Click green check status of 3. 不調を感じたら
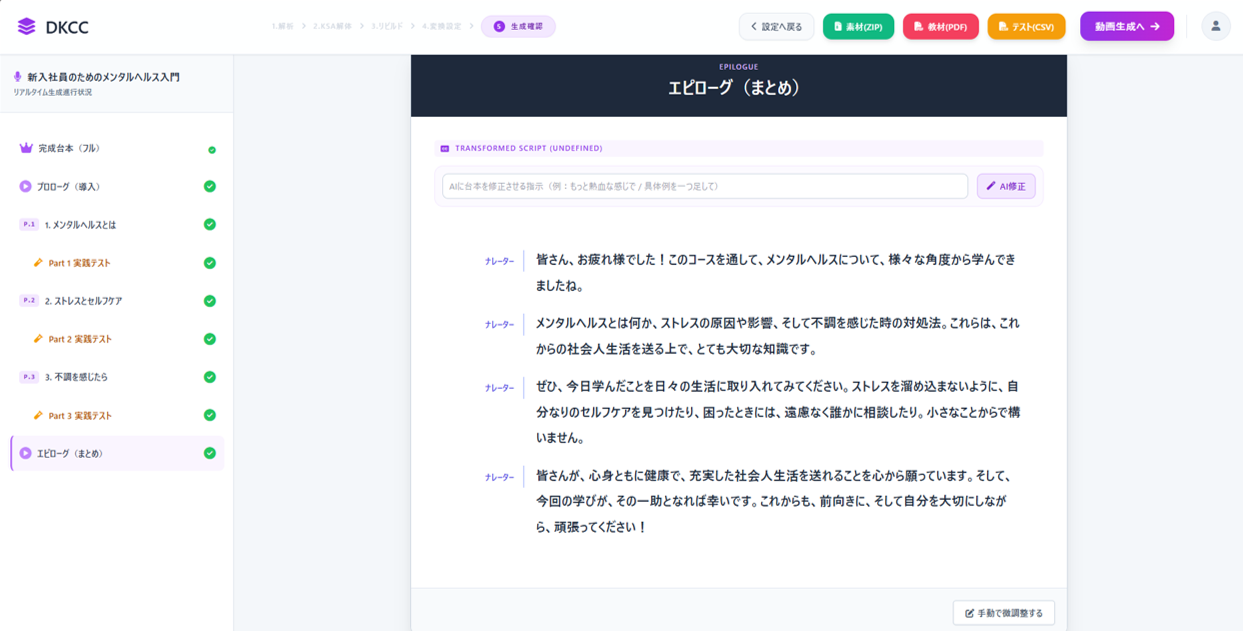1243x631 pixels. click(x=210, y=377)
